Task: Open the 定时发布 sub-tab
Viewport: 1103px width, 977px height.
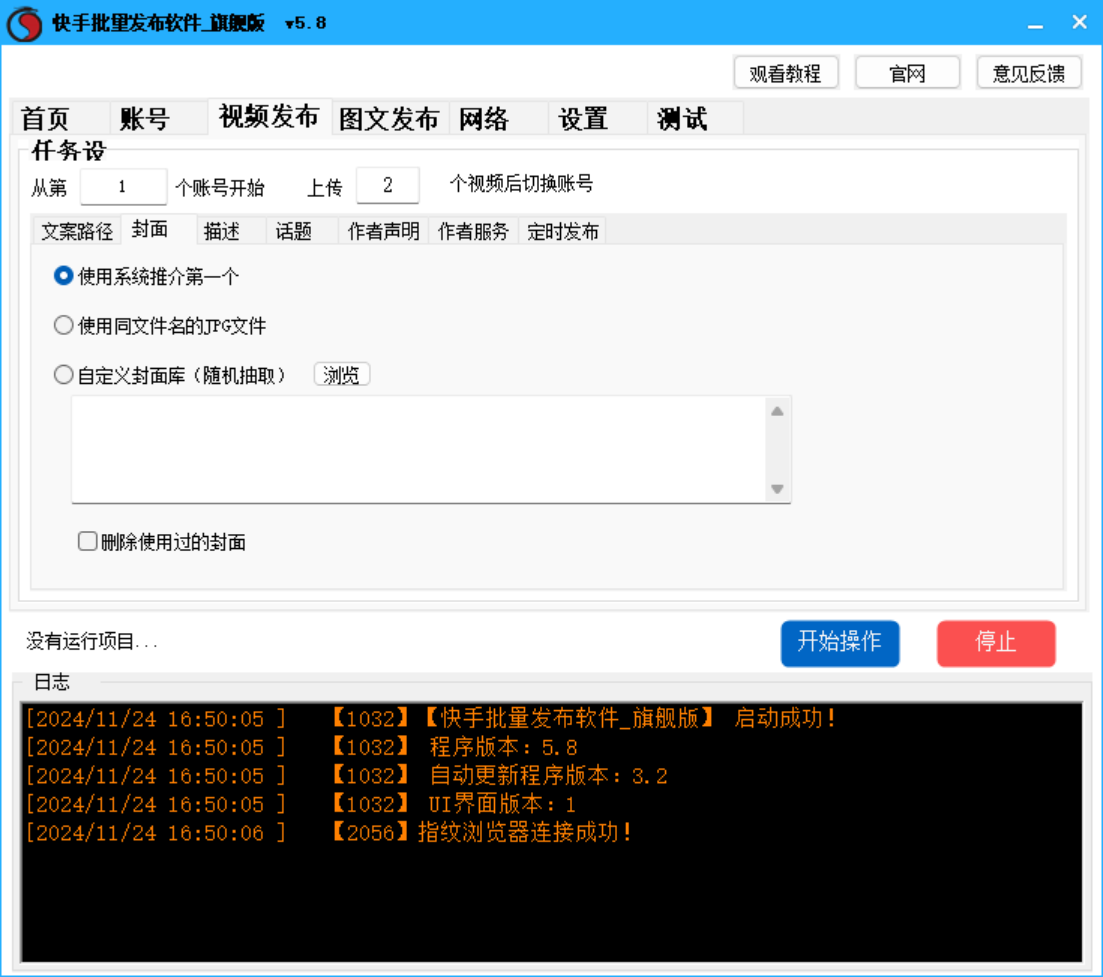Action: click(x=563, y=231)
